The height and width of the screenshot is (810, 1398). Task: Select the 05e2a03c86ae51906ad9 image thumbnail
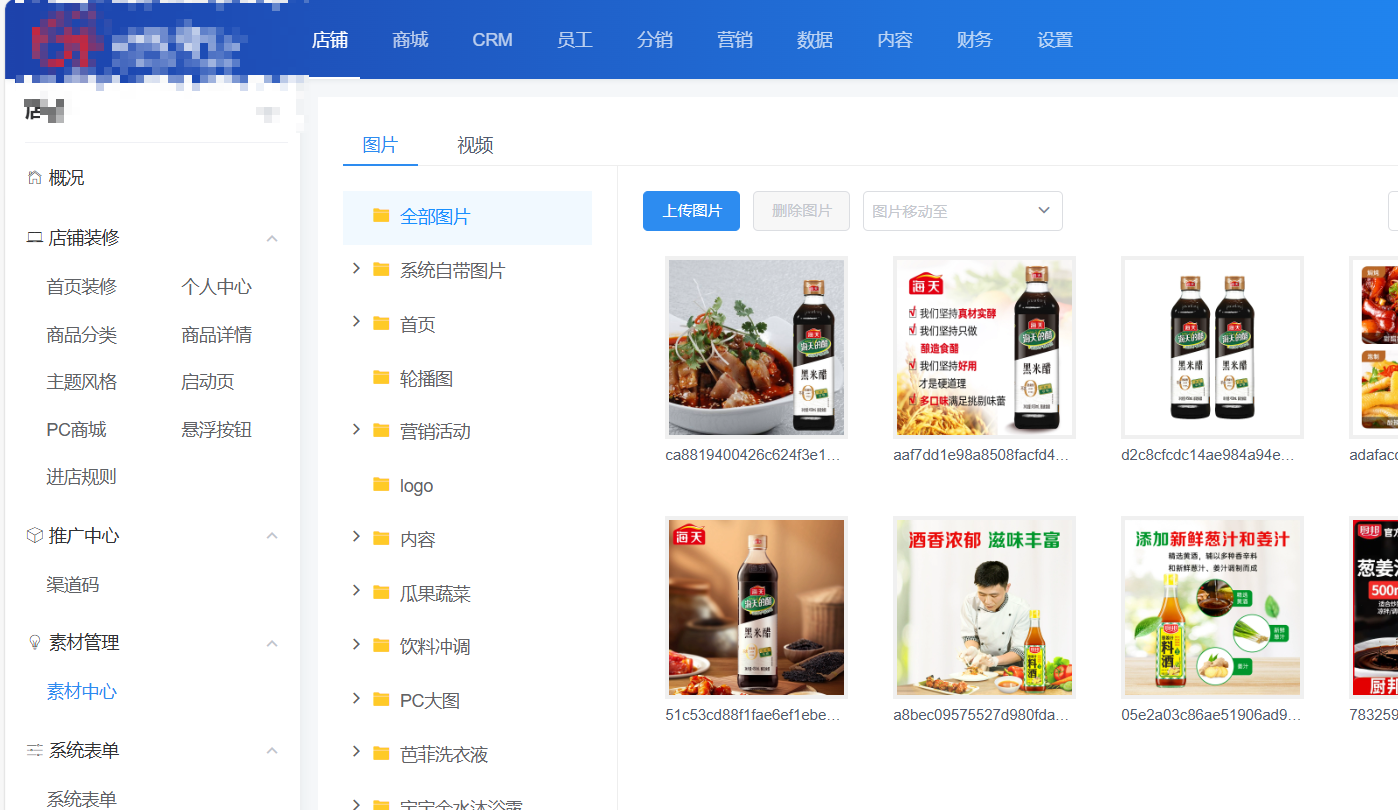(1212, 607)
